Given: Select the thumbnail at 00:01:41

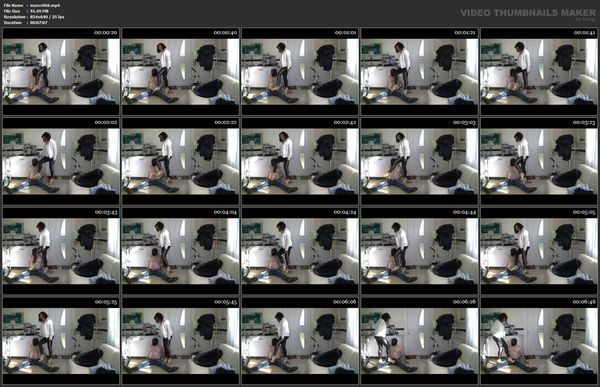Looking at the screenshot, I should 539,71.
